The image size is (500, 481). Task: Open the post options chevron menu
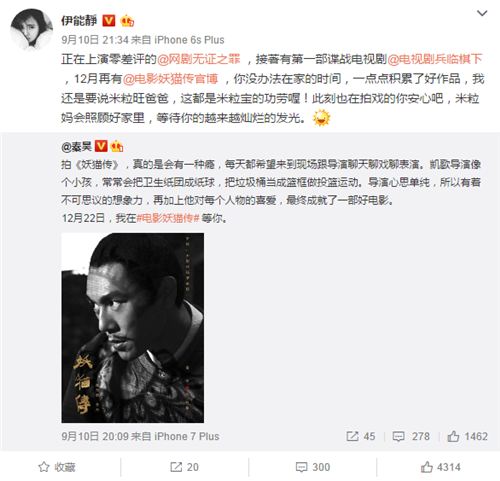pyautogui.click(x=482, y=13)
